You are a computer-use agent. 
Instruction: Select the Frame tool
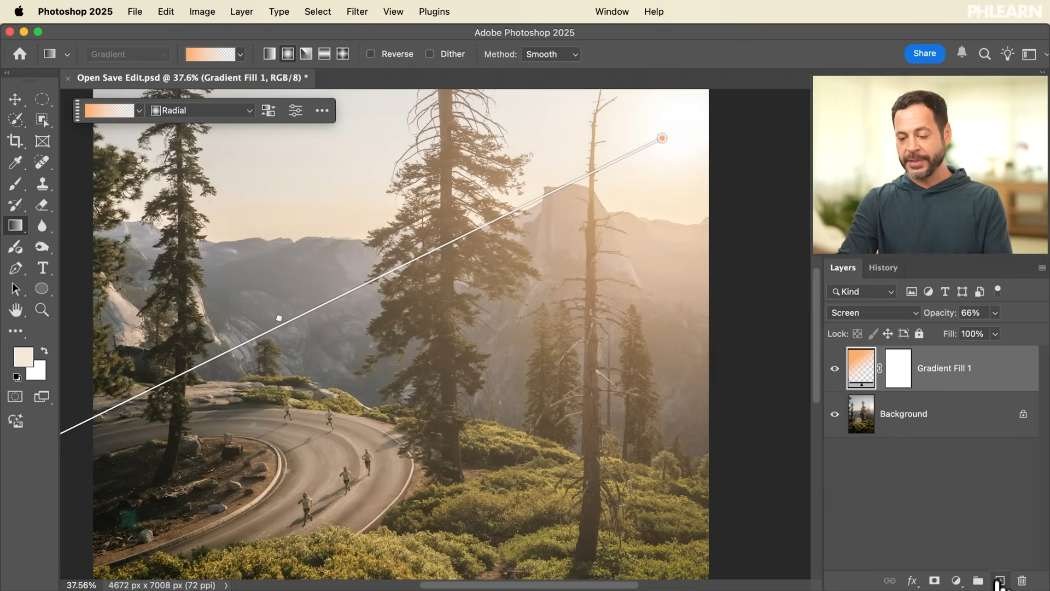pos(42,141)
